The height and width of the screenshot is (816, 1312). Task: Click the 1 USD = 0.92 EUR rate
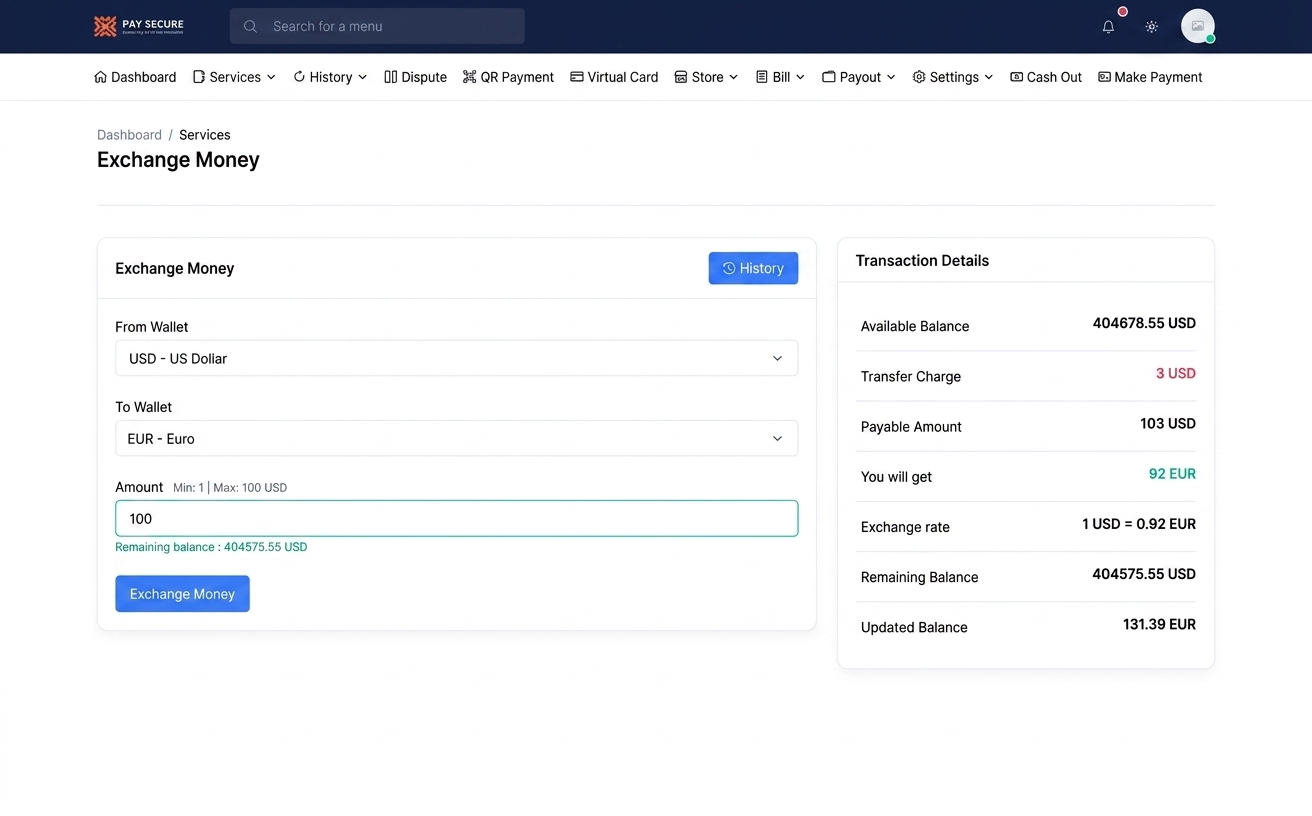(x=1139, y=524)
